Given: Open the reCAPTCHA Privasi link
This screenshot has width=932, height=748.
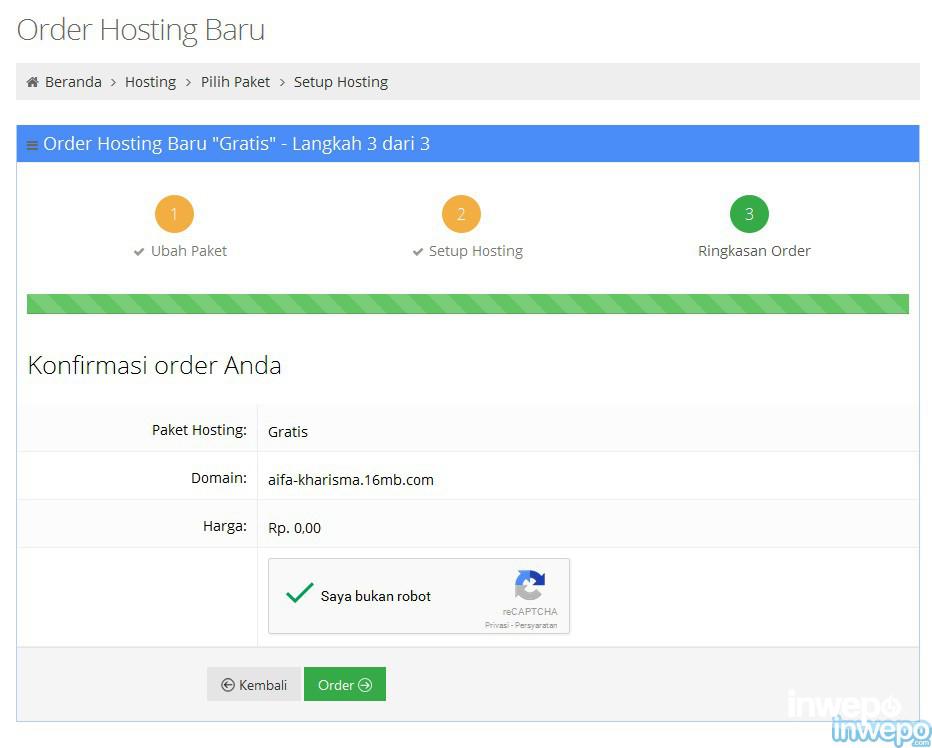Looking at the screenshot, I should tap(496, 625).
